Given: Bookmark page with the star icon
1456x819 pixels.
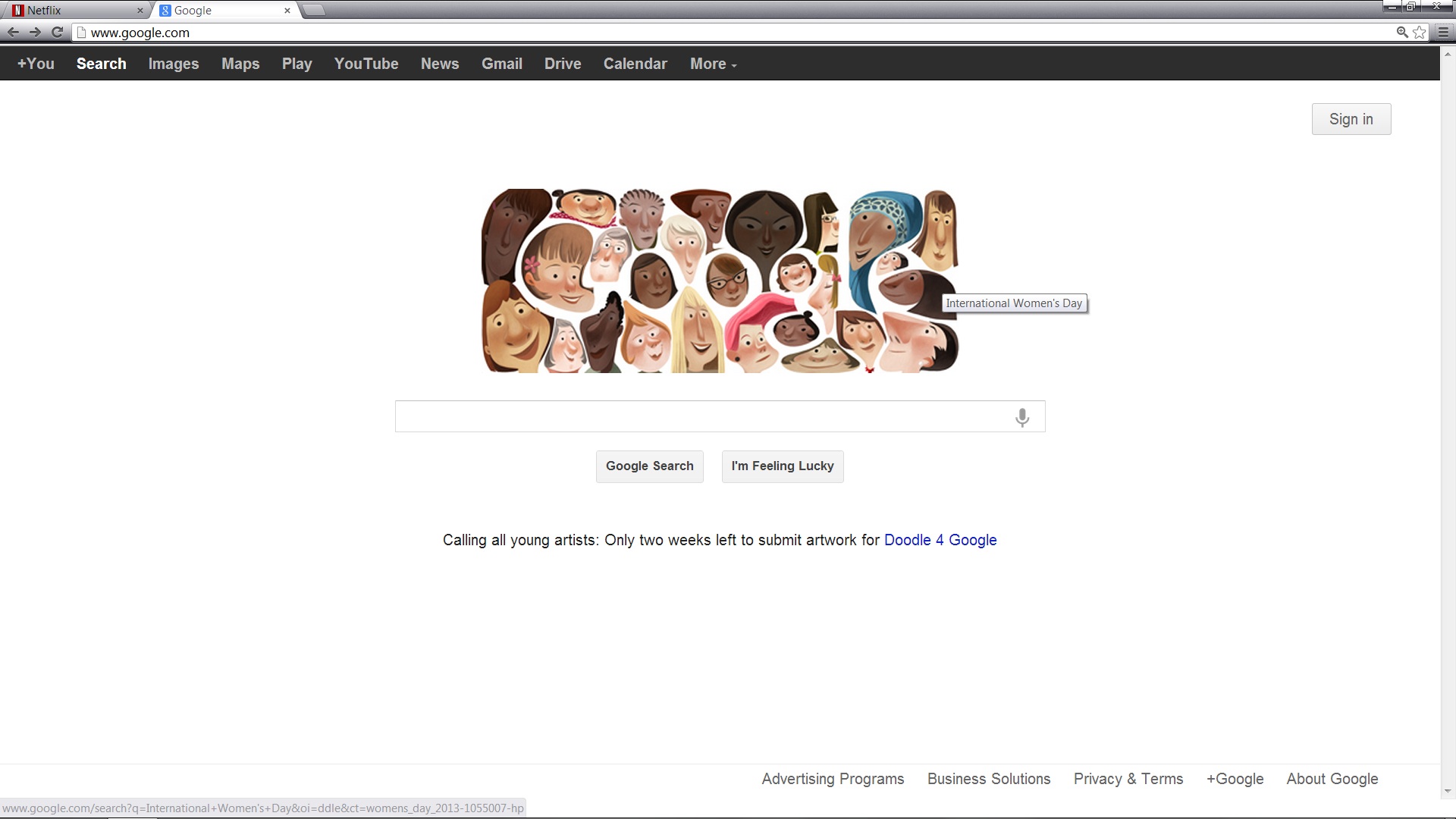Looking at the screenshot, I should (x=1419, y=33).
